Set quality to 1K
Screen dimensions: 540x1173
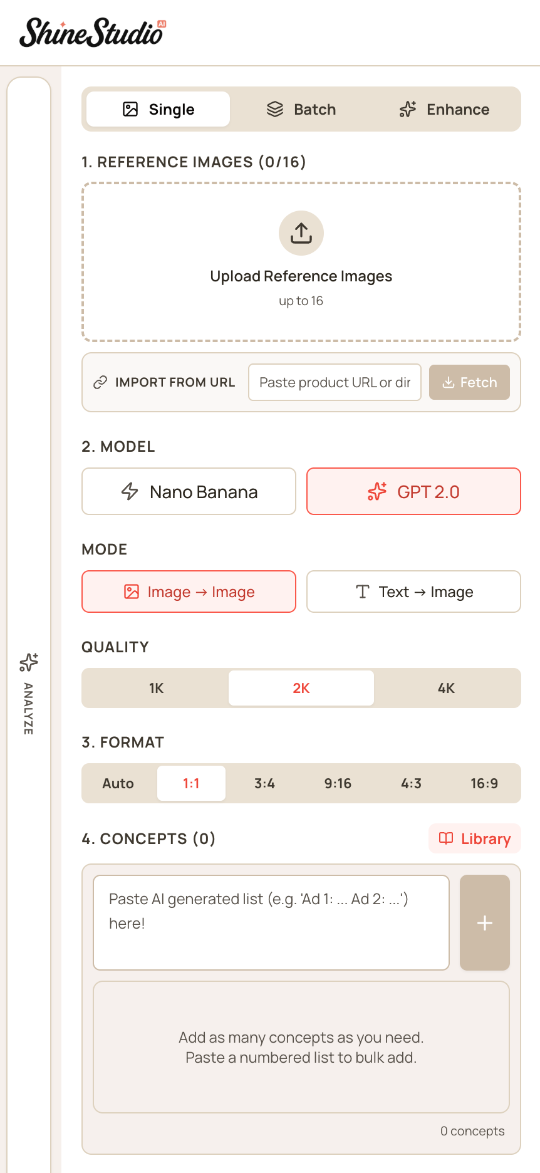pyautogui.click(x=156, y=688)
